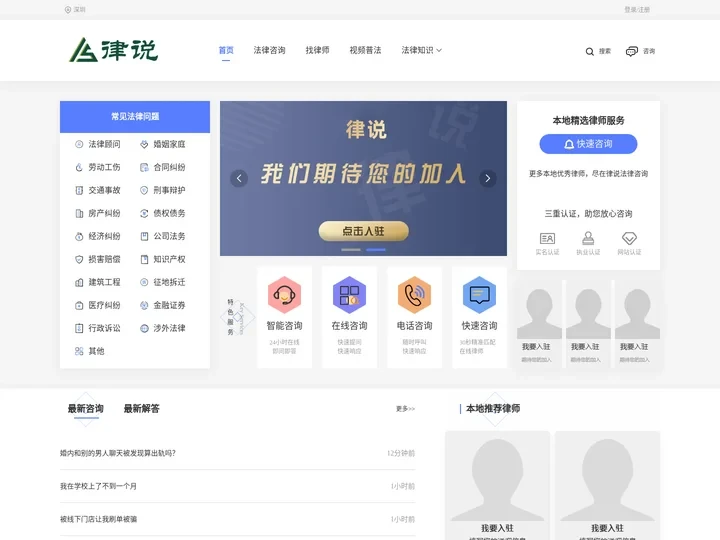This screenshot has width=720, height=540.
Task: Open the 咨询 chat bubble icon
Action: tap(632, 51)
